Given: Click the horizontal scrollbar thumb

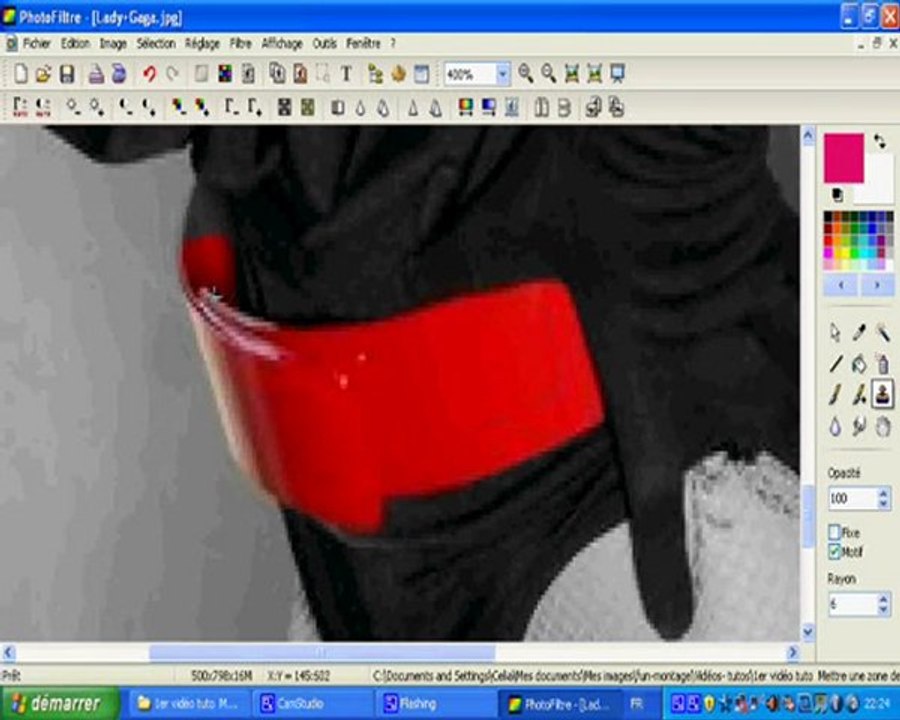Looking at the screenshot, I should tap(322, 652).
